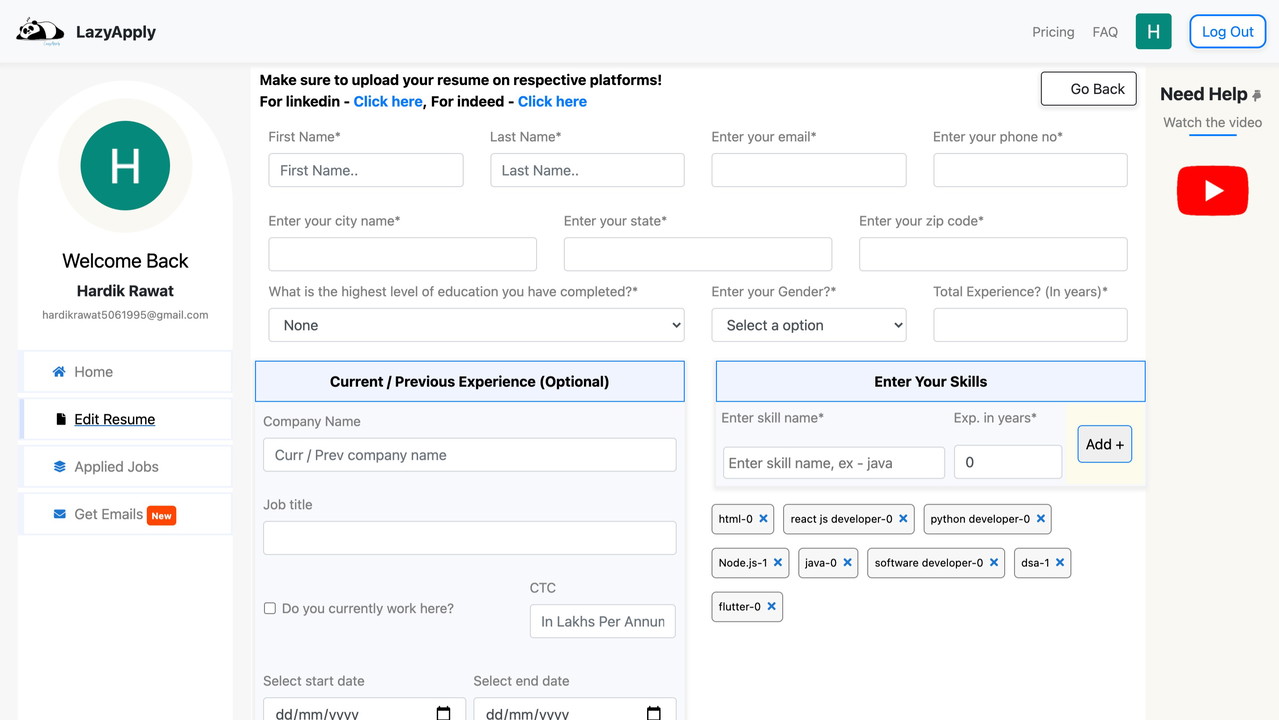
Task: Check 'Do you currently work here?'
Action: click(x=269, y=608)
